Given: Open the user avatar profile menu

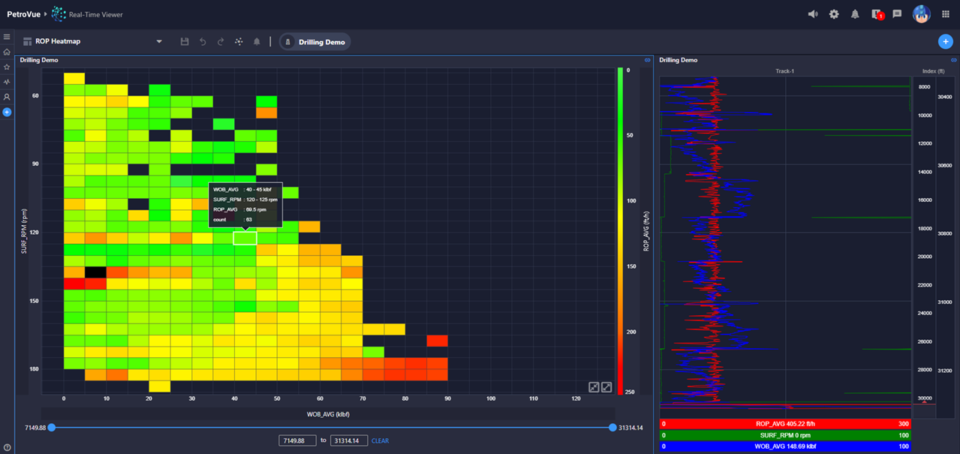Looking at the screenshot, I should [921, 14].
